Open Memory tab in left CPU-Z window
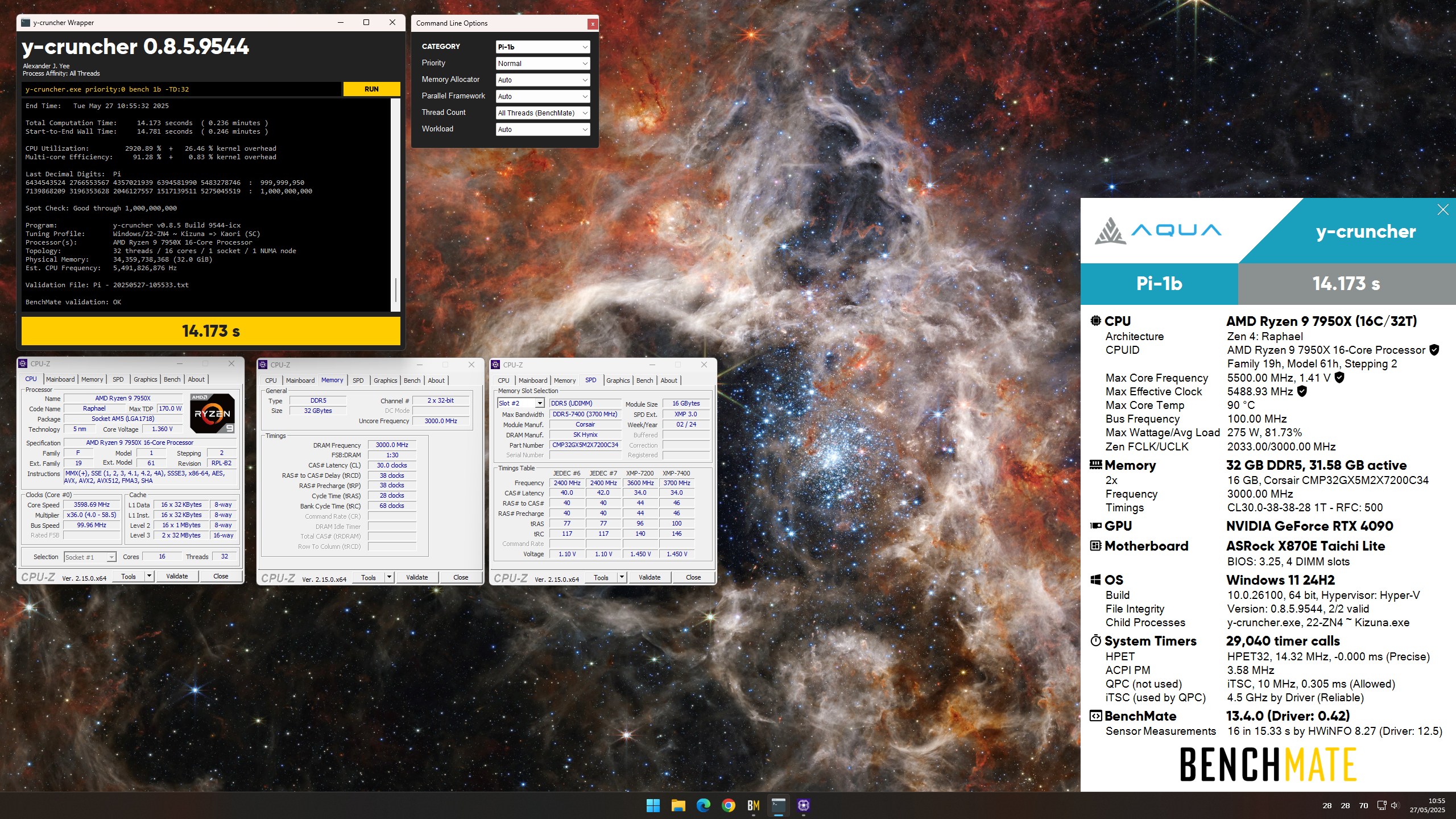Image resolution: width=1456 pixels, height=819 pixels. tap(92, 379)
